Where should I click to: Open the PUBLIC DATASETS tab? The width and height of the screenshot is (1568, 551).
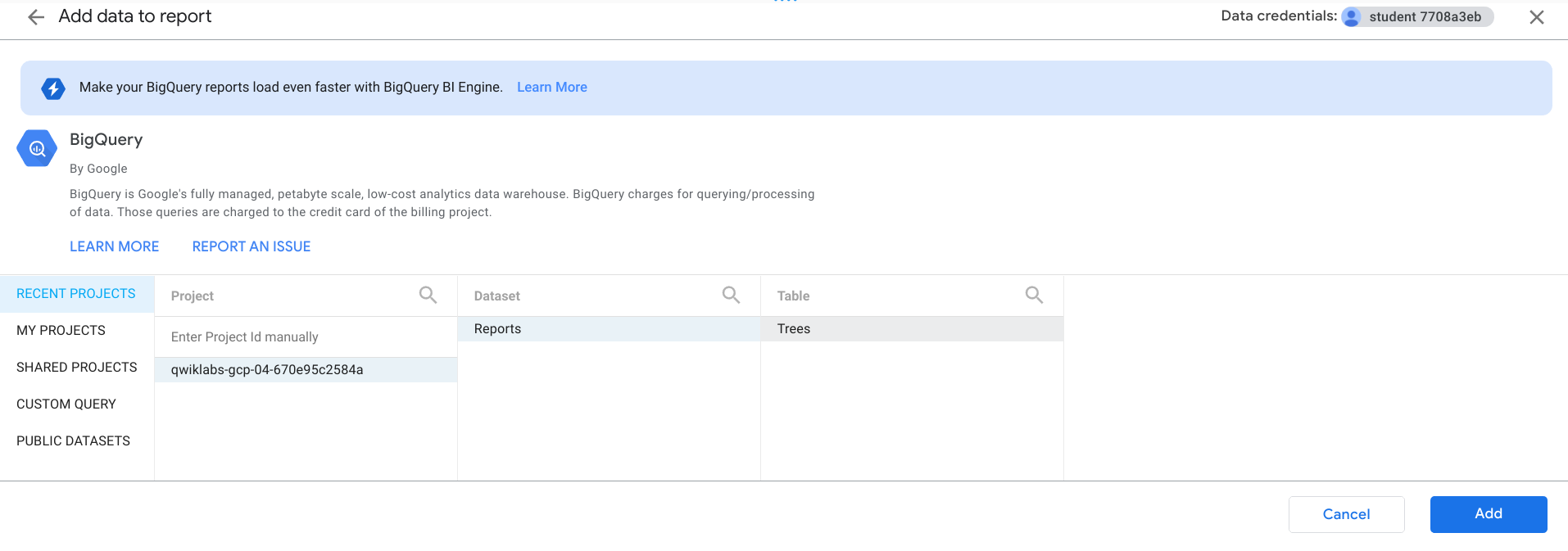[x=77, y=441]
